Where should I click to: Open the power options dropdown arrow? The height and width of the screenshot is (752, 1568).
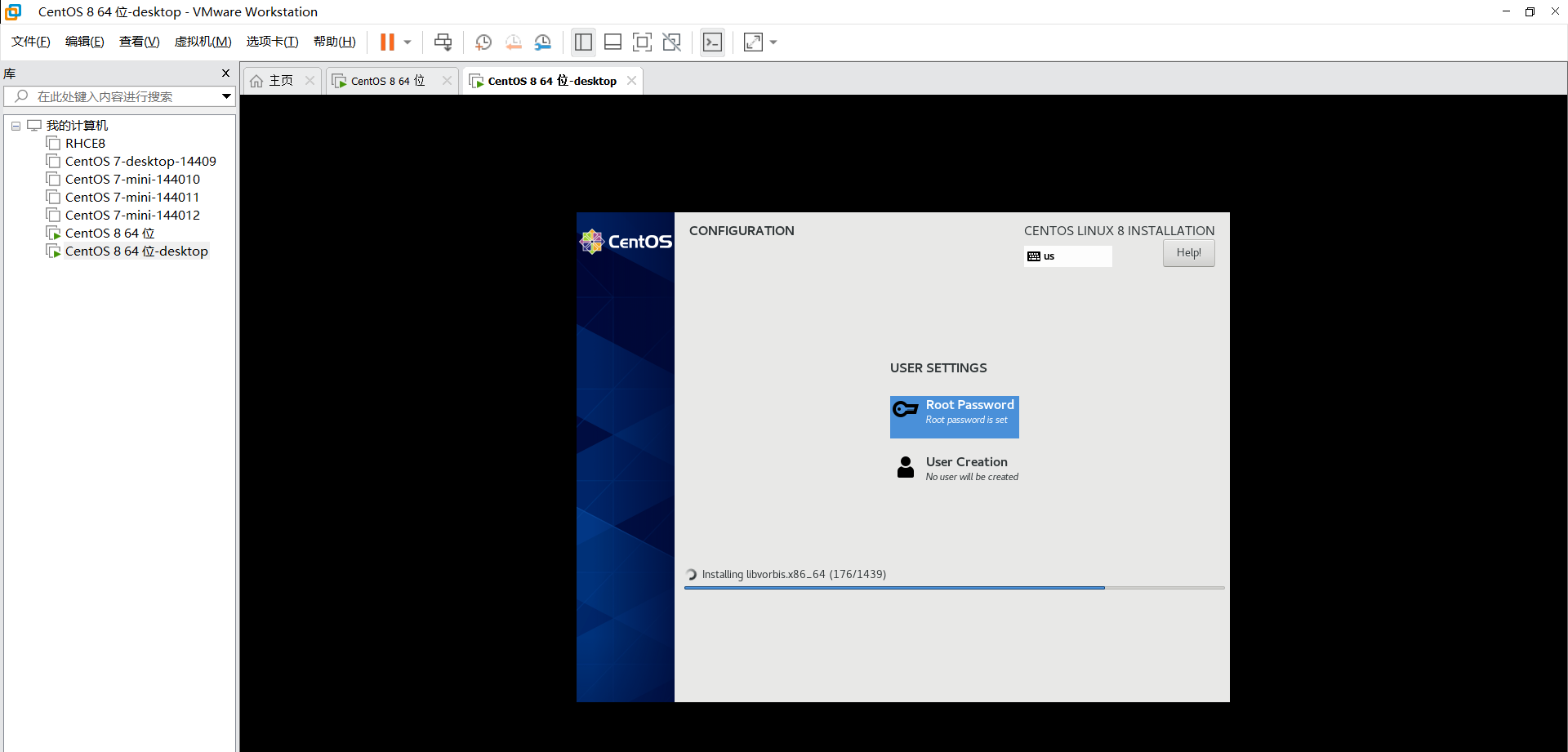pos(408,42)
